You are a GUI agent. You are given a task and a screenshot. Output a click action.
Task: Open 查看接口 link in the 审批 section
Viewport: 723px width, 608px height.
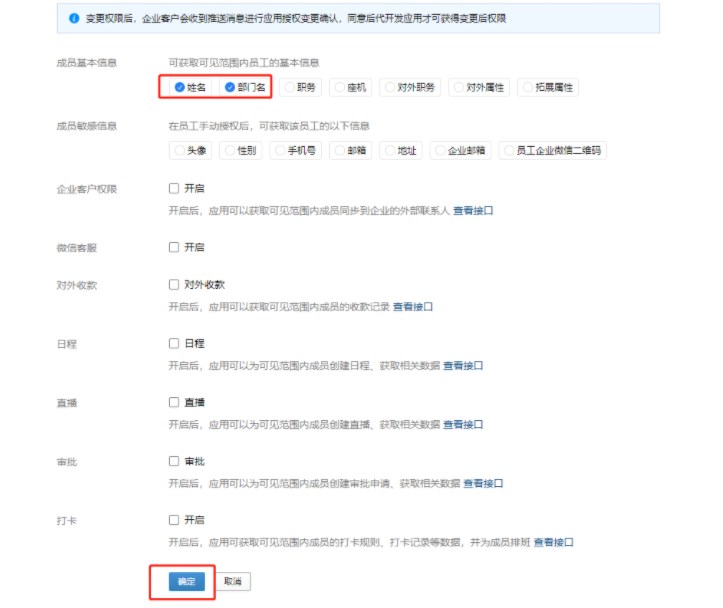pos(483,484)
